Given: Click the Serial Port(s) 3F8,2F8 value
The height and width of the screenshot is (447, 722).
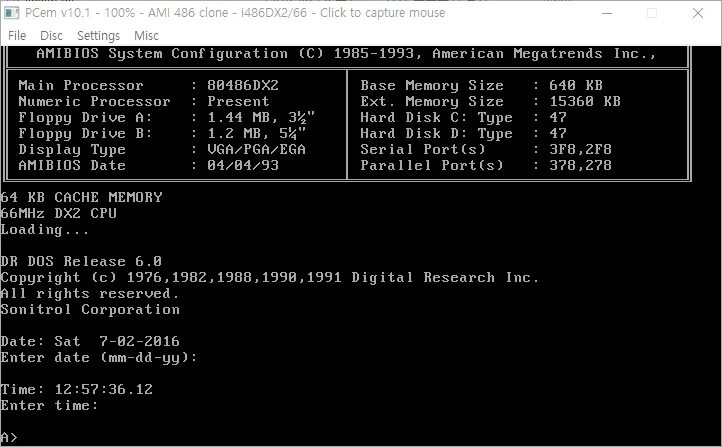Looking at the screenshot, I should pyautogui.click(x=580, y=149).
